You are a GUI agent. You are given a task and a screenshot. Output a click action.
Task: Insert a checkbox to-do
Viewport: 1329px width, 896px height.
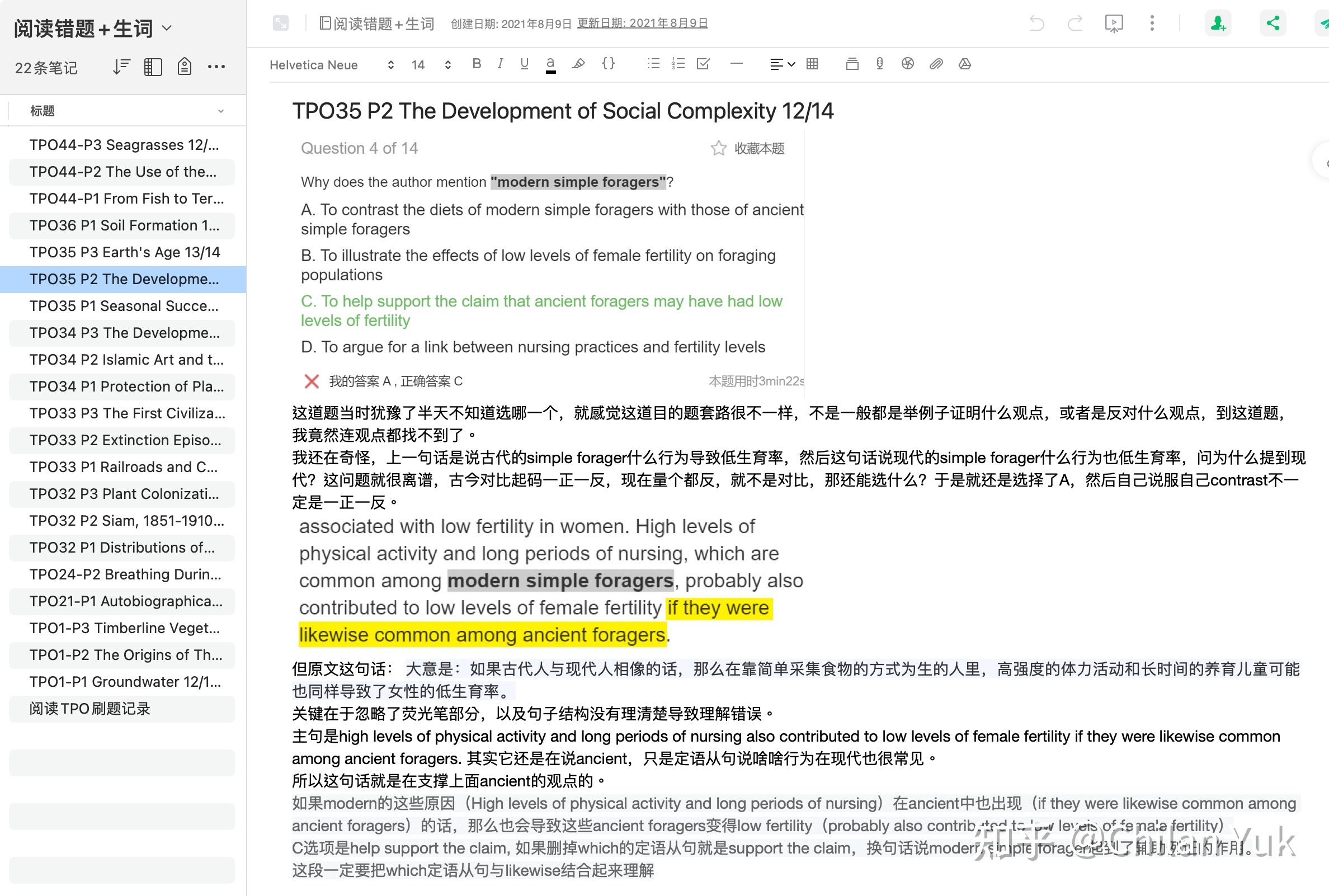click(703, 64)
